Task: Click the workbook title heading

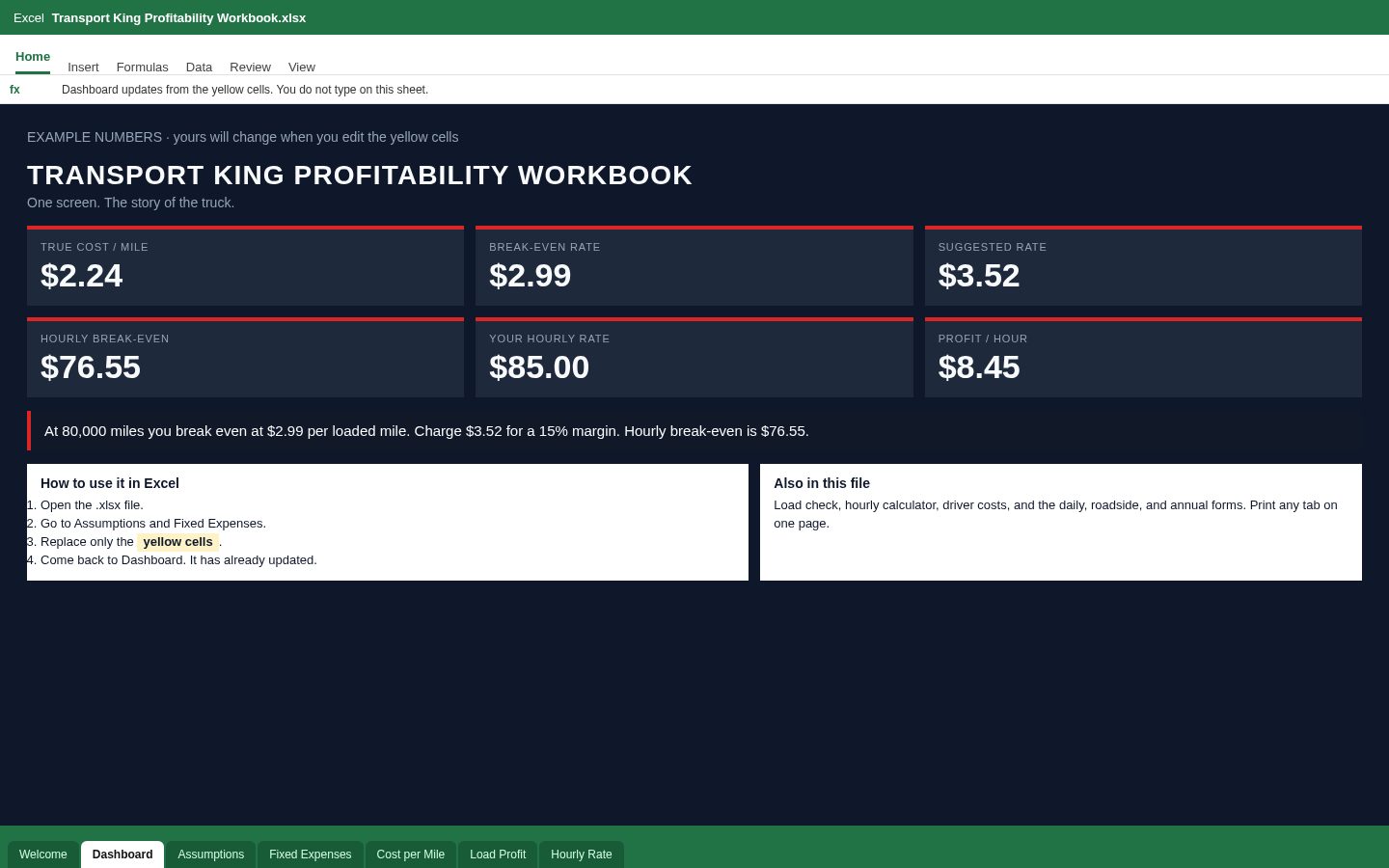Action: 360,176
